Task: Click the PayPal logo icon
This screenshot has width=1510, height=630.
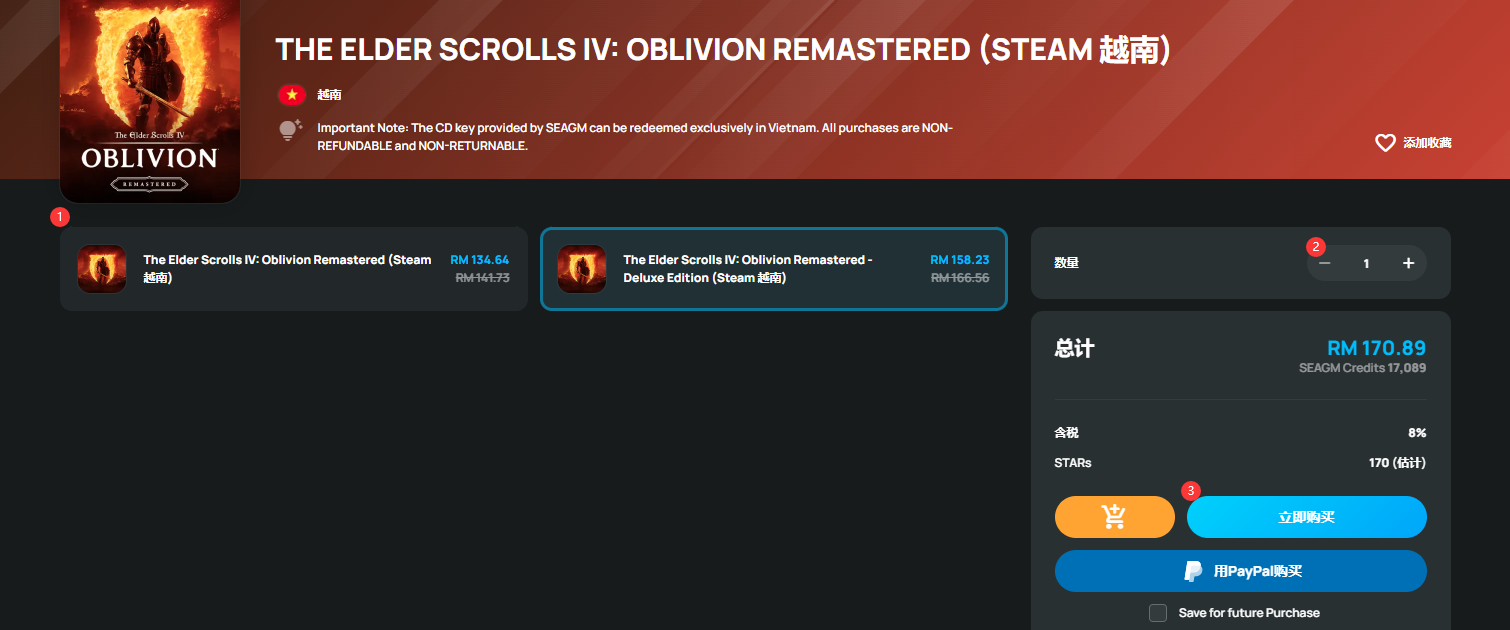Action: click(1193, 571)
